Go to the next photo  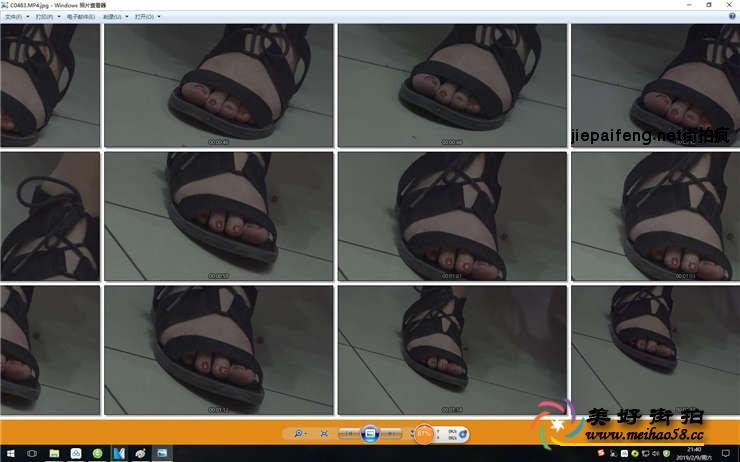pos(391,433)
